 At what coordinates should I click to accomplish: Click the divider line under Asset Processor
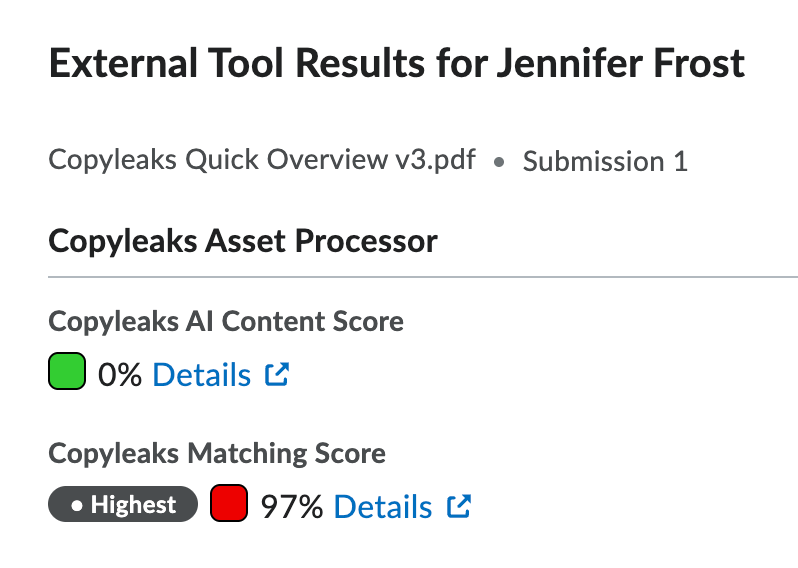[x=422, y=276]
